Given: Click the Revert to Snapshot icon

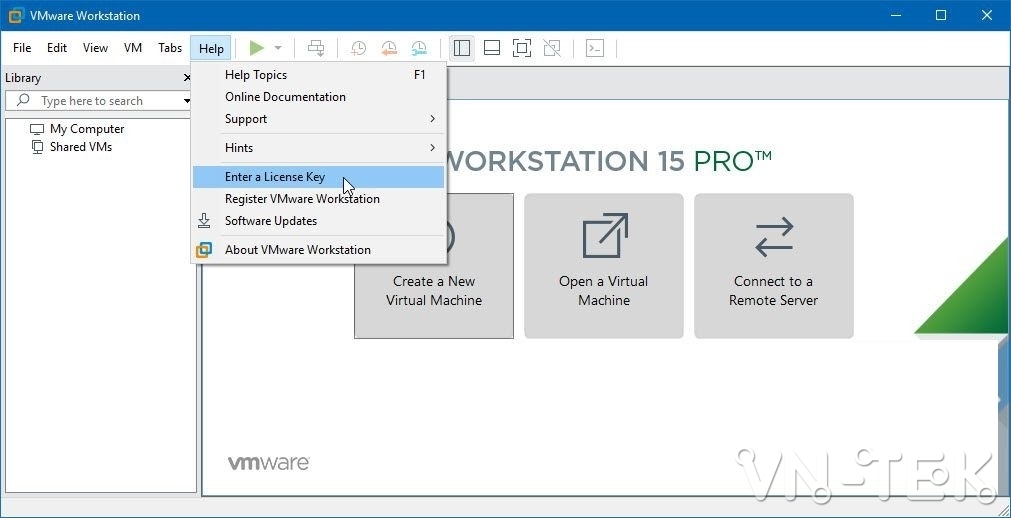Looking at the screenshot, I should (x=389, y=48).
